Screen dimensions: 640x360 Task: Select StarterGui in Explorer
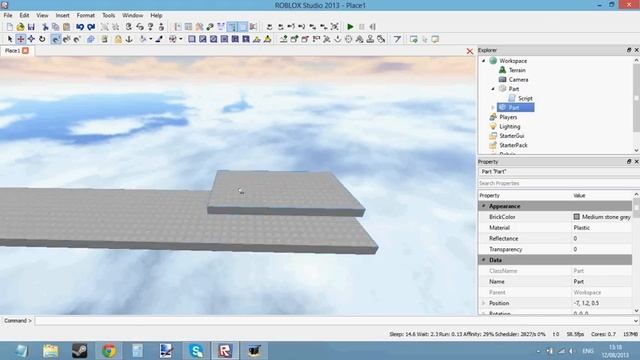[512, 136]
